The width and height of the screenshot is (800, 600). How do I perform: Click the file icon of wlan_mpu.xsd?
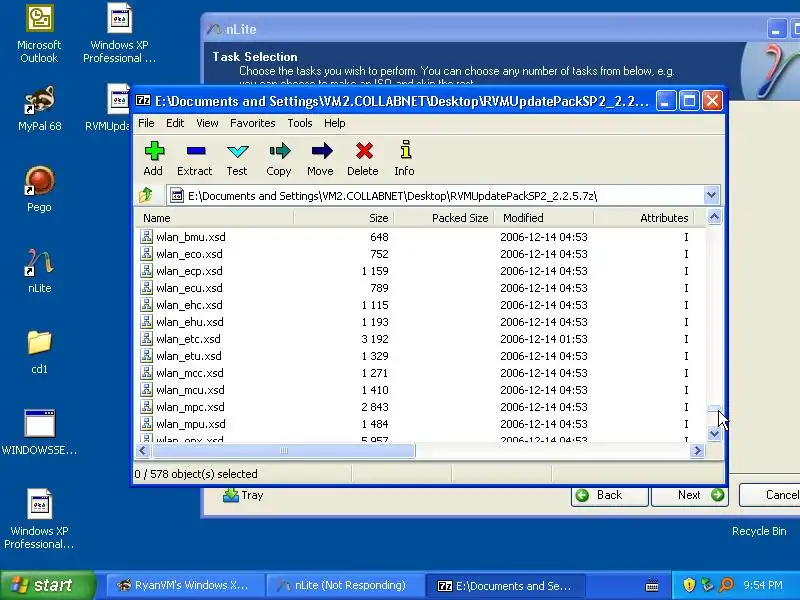[146, 423]
